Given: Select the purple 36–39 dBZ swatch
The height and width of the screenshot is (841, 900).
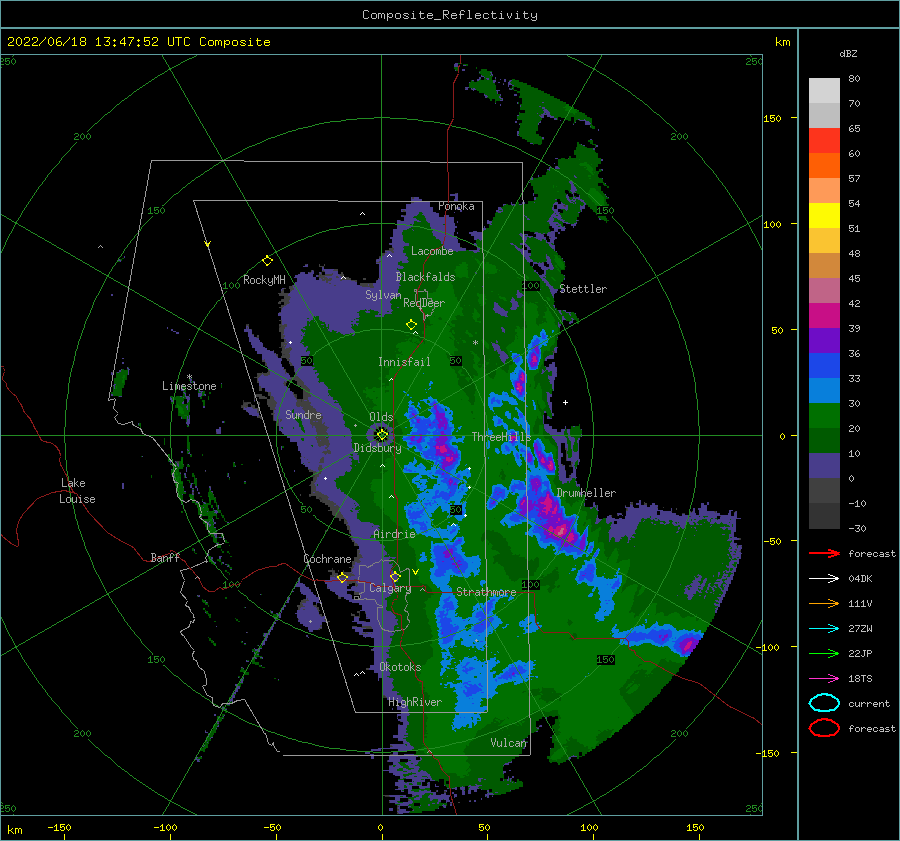Looking at the screenshot, I should pos(824,341).
